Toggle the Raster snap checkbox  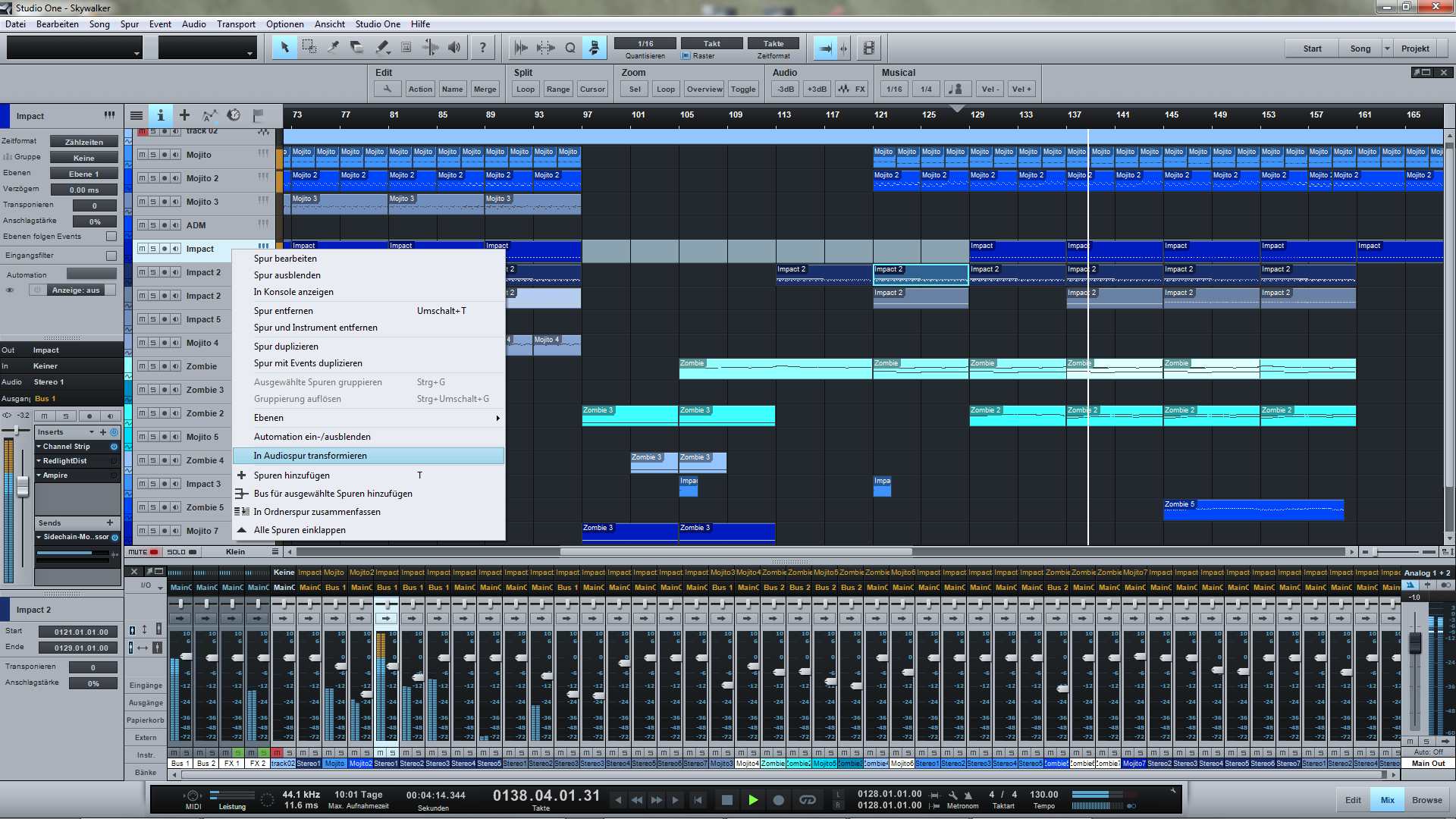(x=686, y=56)
